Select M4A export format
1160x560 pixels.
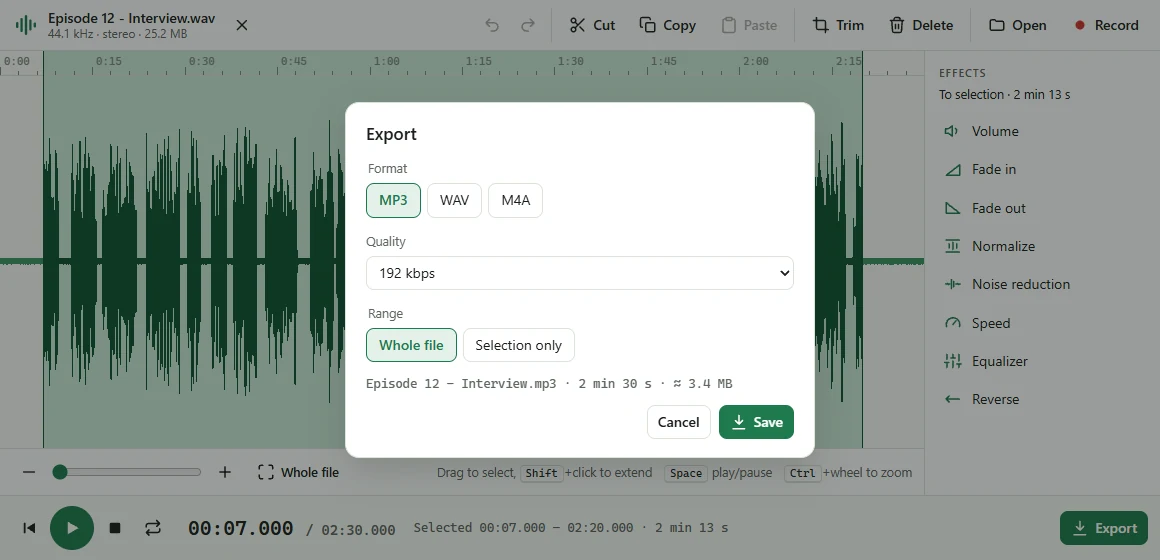516,200
